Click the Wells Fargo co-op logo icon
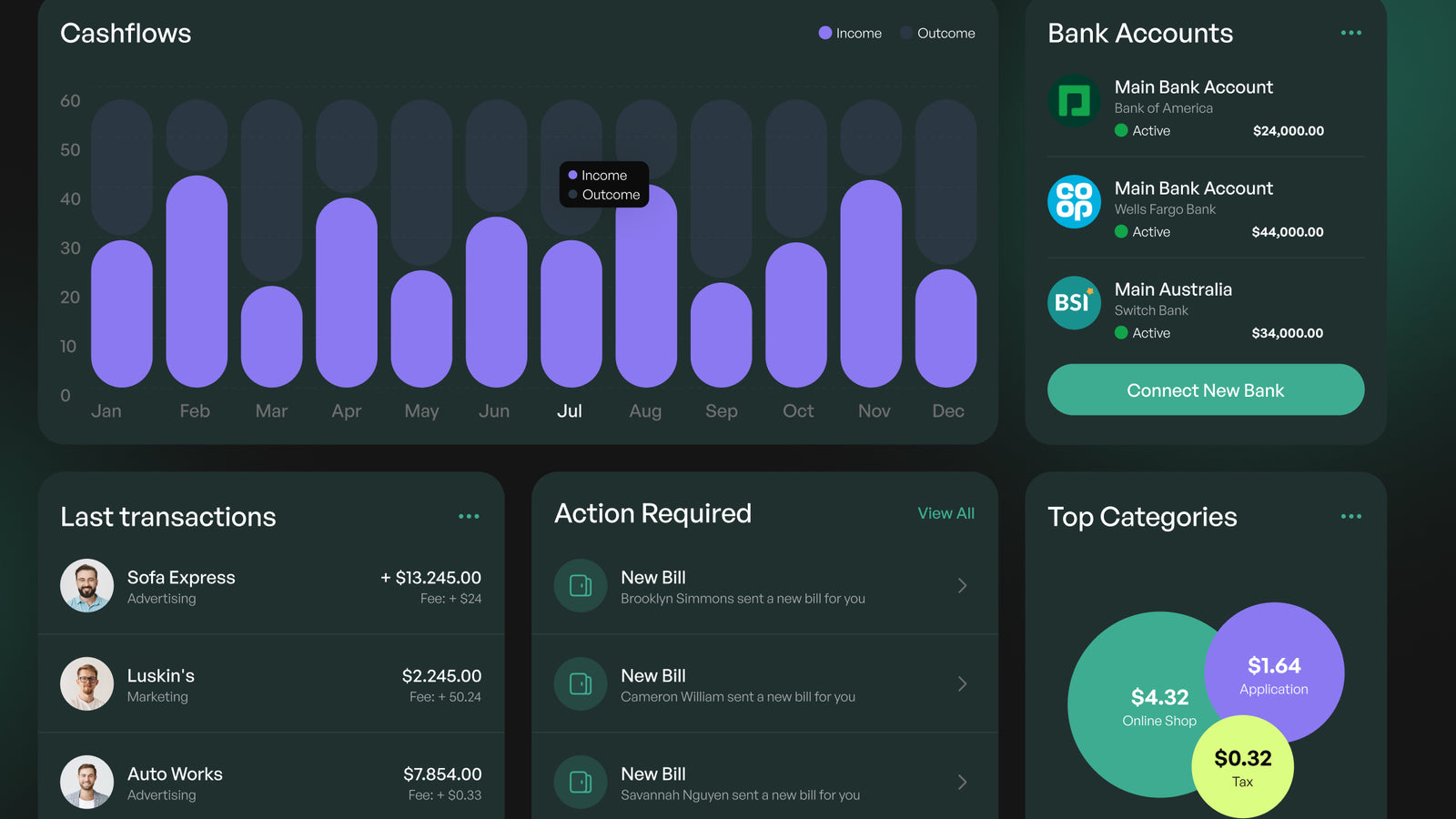 pyautogui.click(x=1074, y=202)
